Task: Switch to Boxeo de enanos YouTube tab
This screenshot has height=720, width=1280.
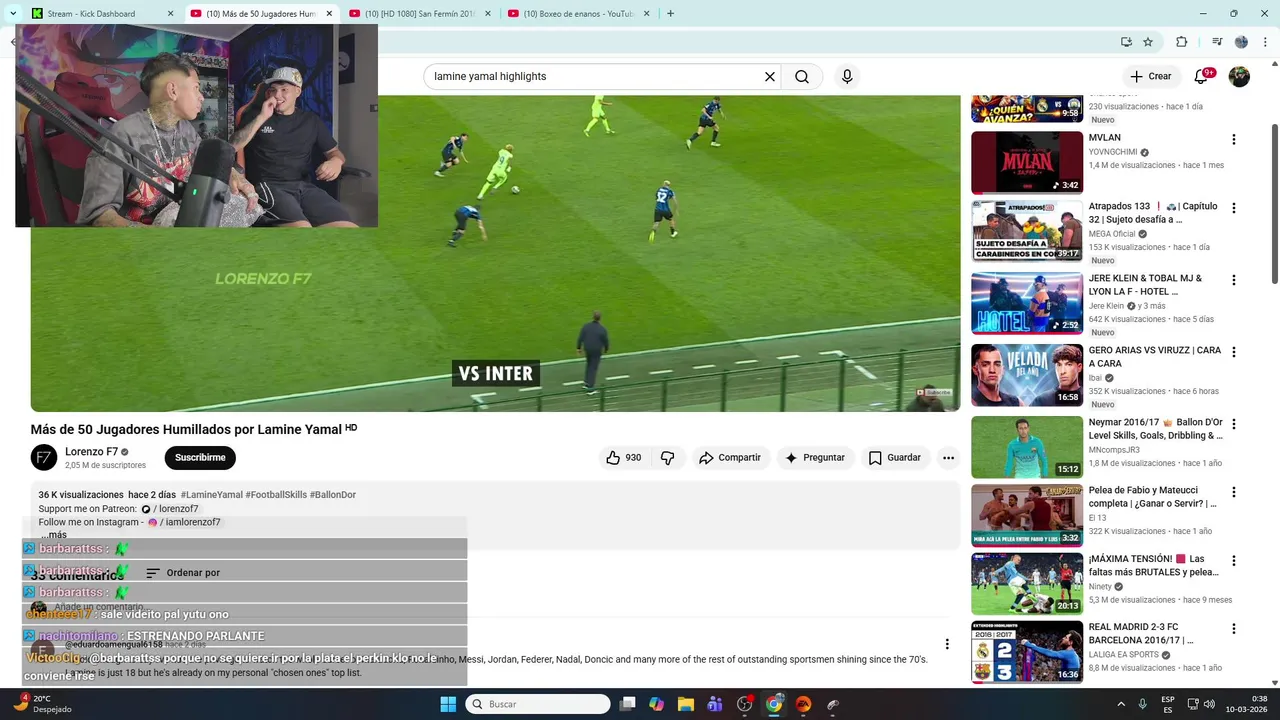Action: 579,13
